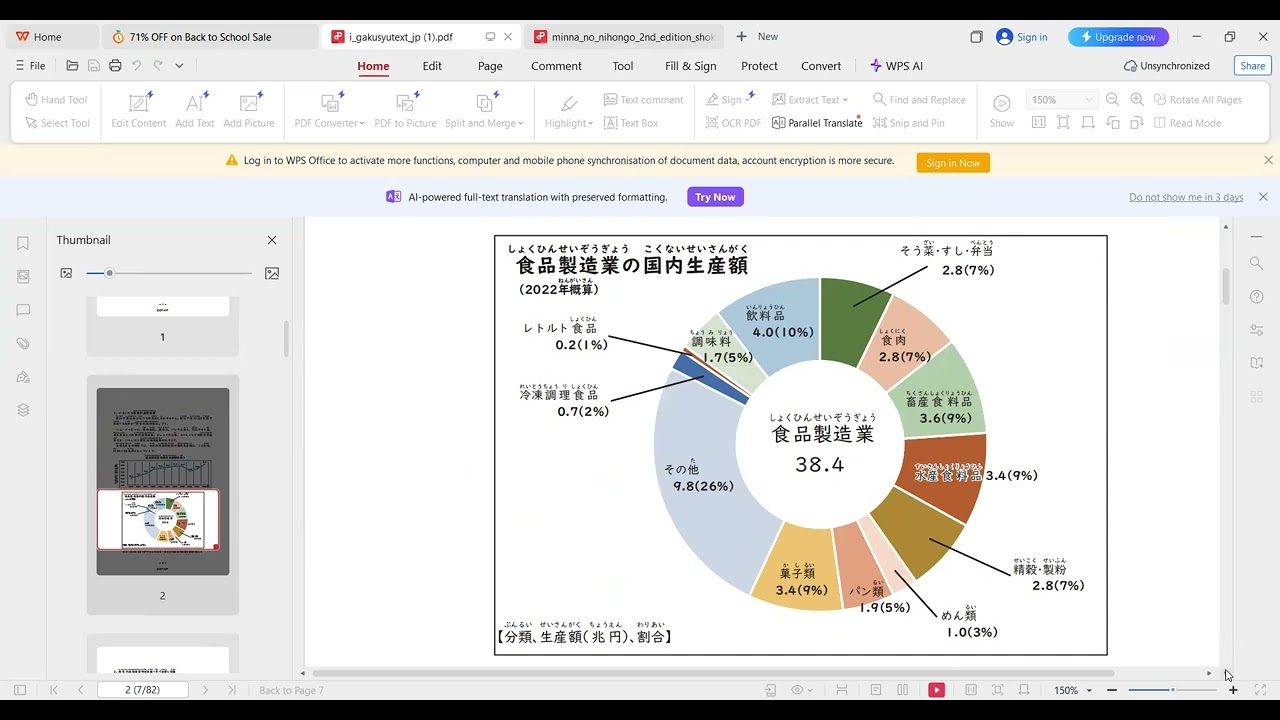
Task: Click Sign in at the top
Action: [1022, 37]
